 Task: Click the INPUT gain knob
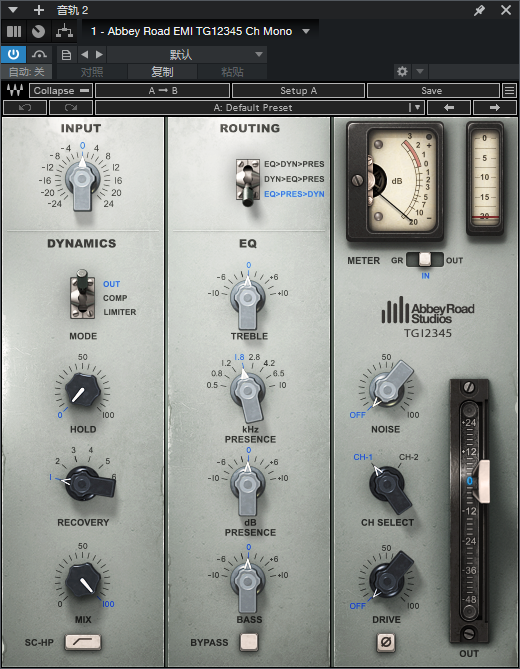click(82, 179)
